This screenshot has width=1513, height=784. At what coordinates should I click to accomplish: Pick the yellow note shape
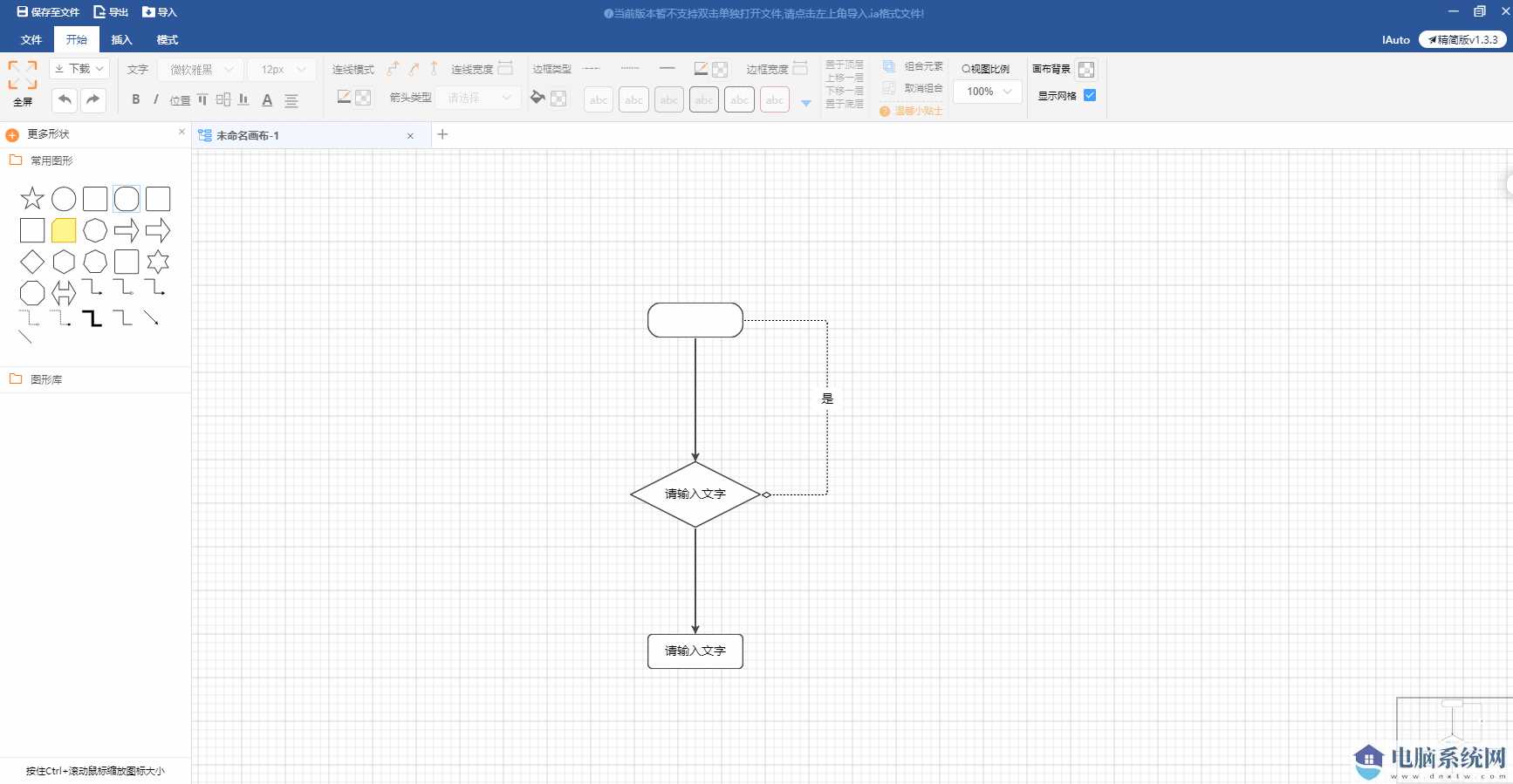click(64, 230)
